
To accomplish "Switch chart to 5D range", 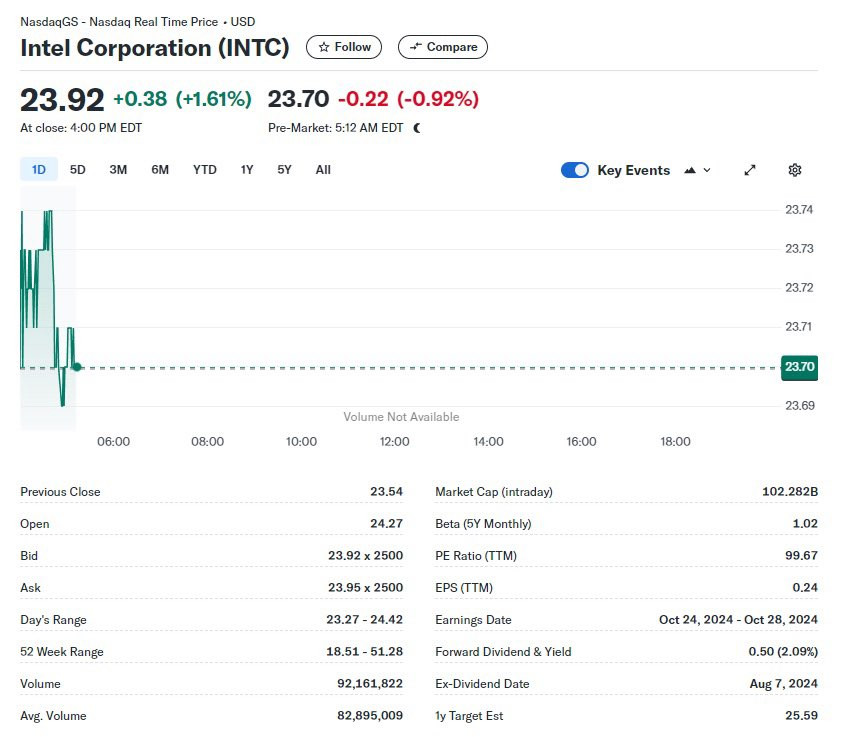I will [x=77, y=169].
